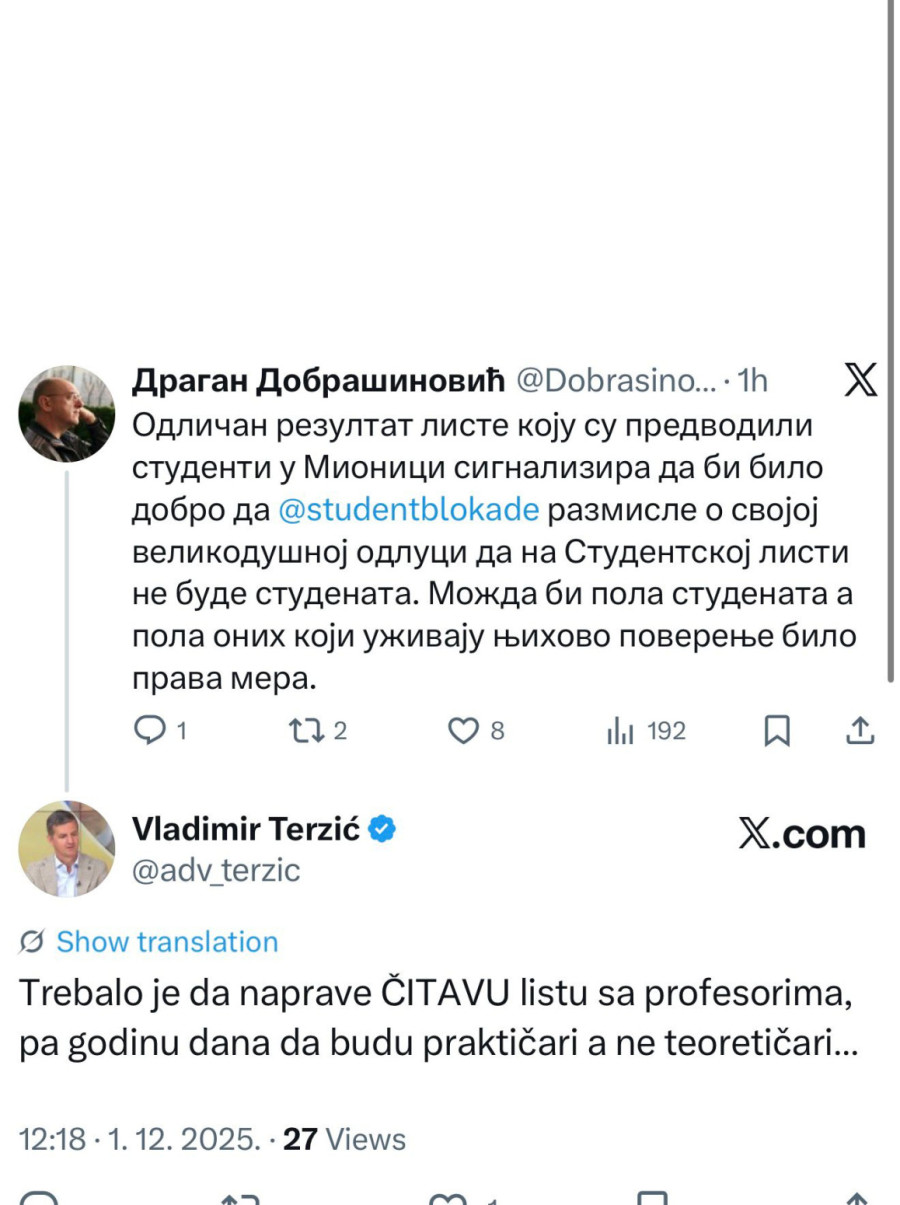The image size is (900, 1205).
Task: Reply to Dragan's tweet via speech bubble icon
Action: tap(152, 731)
